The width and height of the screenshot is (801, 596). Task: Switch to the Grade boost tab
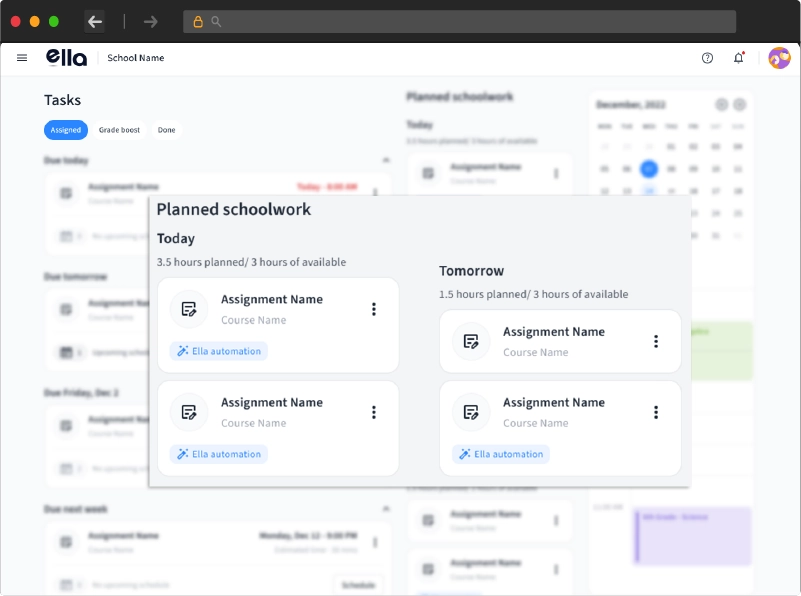click(x=119, y=130)
